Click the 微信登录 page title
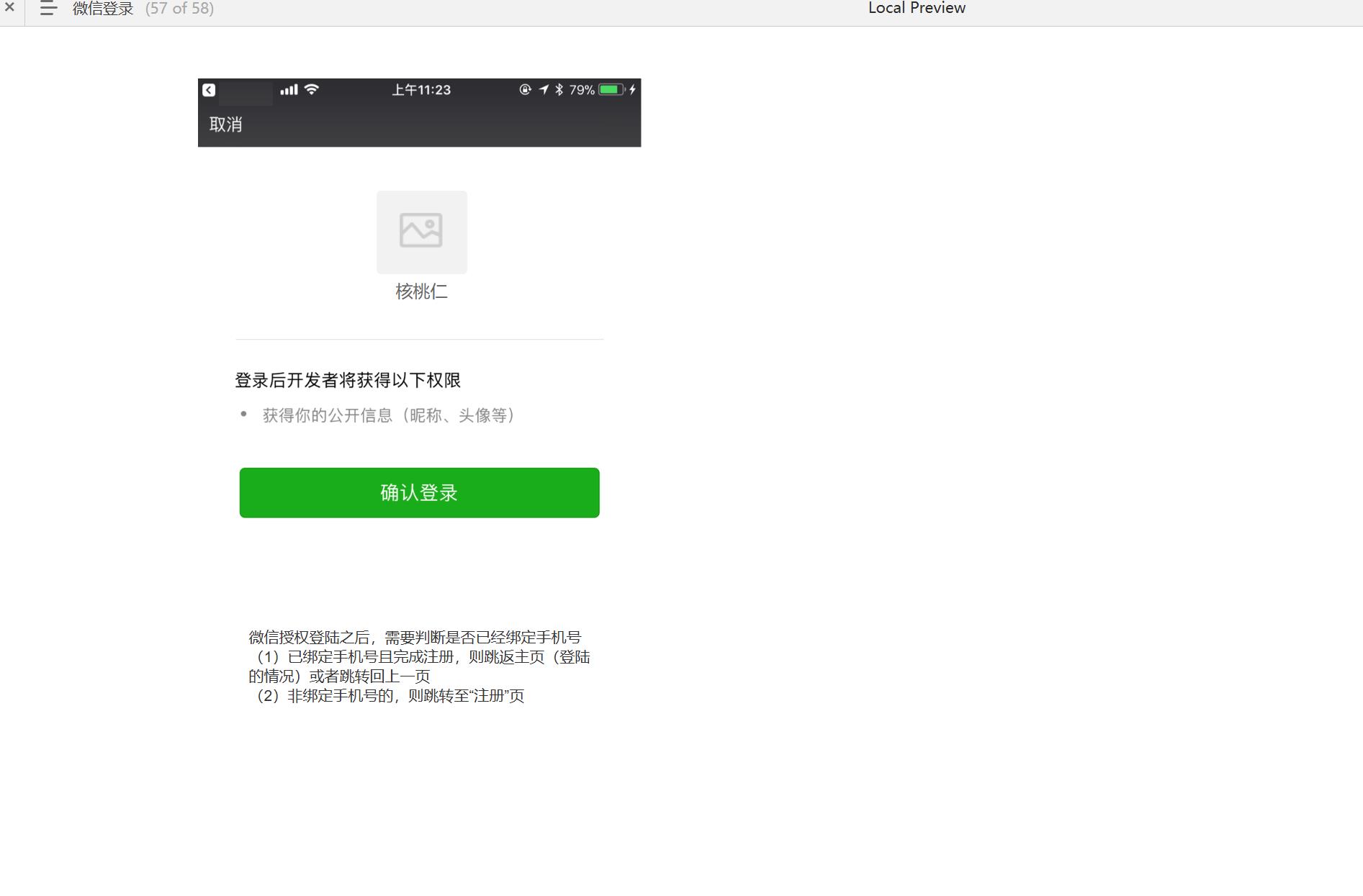This screenshot has height=896, width=1363. tap(103, 9)
